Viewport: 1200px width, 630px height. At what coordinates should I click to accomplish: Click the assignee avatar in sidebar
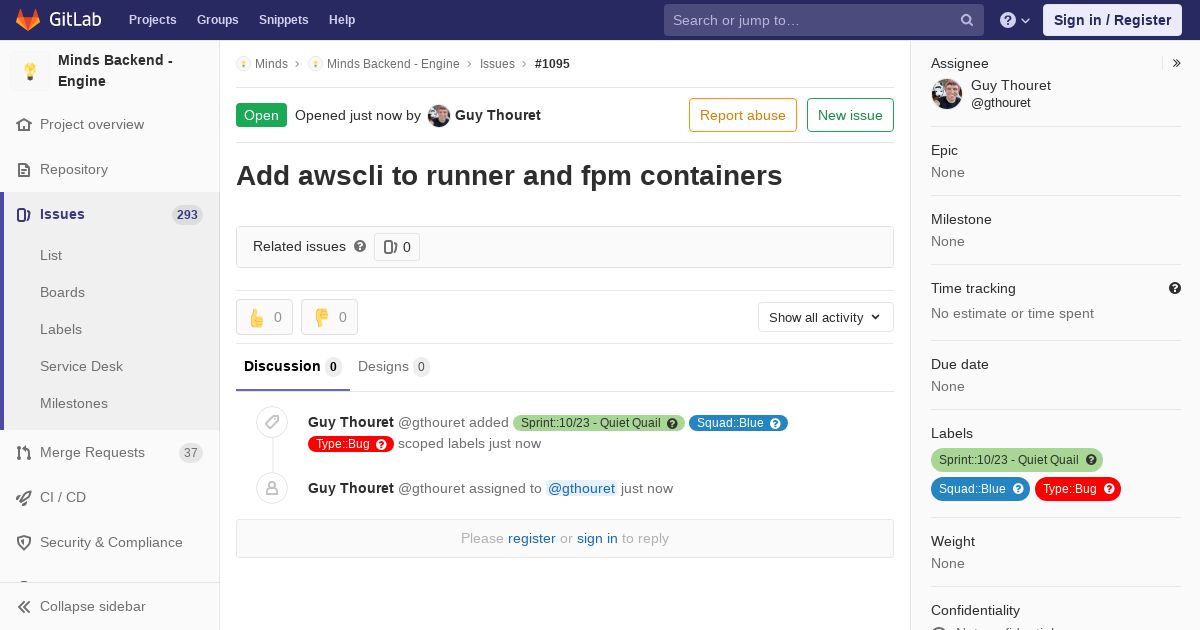(947, 94)
